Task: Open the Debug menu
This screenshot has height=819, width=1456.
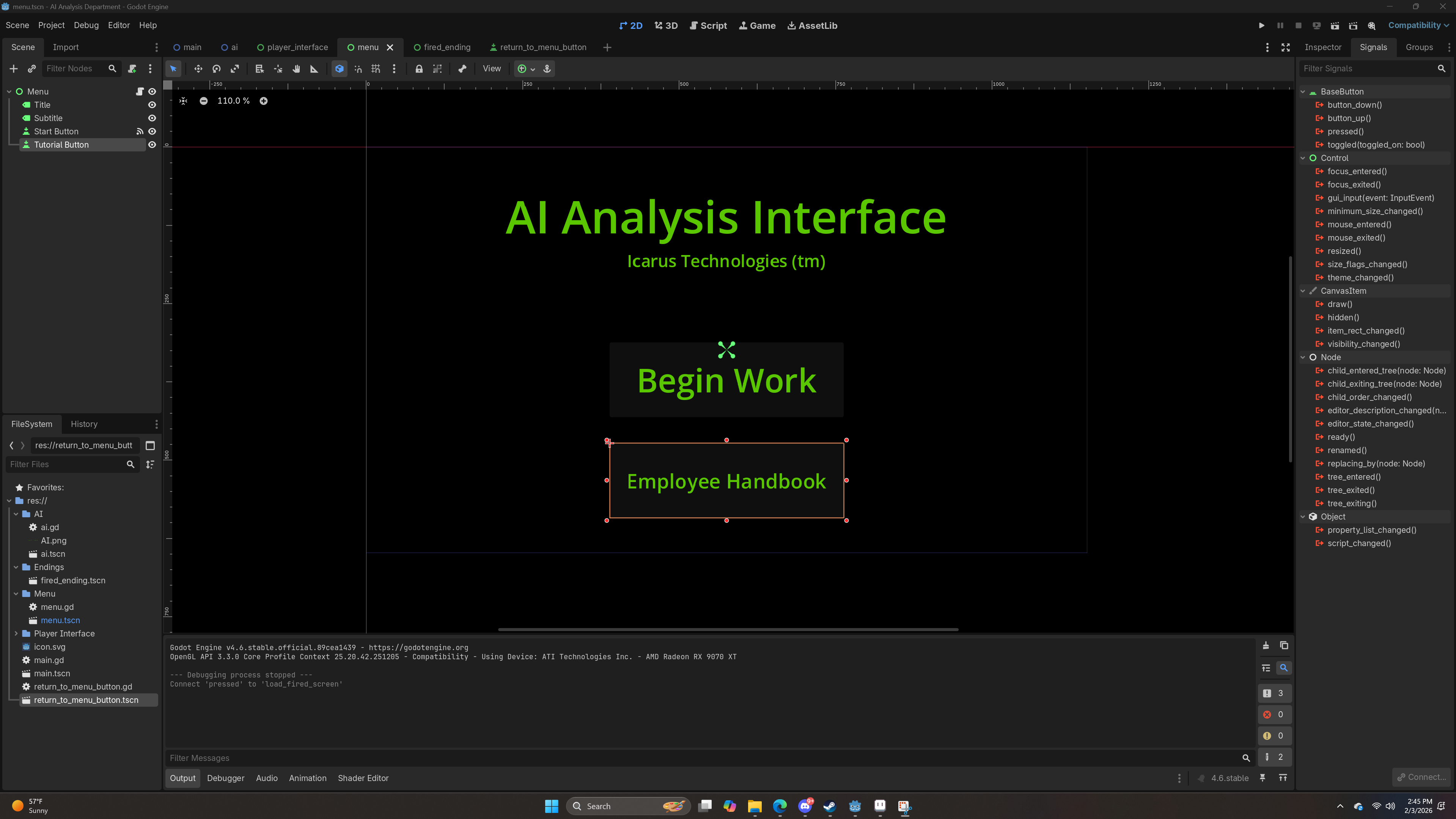Action: [x=86, y=25]
